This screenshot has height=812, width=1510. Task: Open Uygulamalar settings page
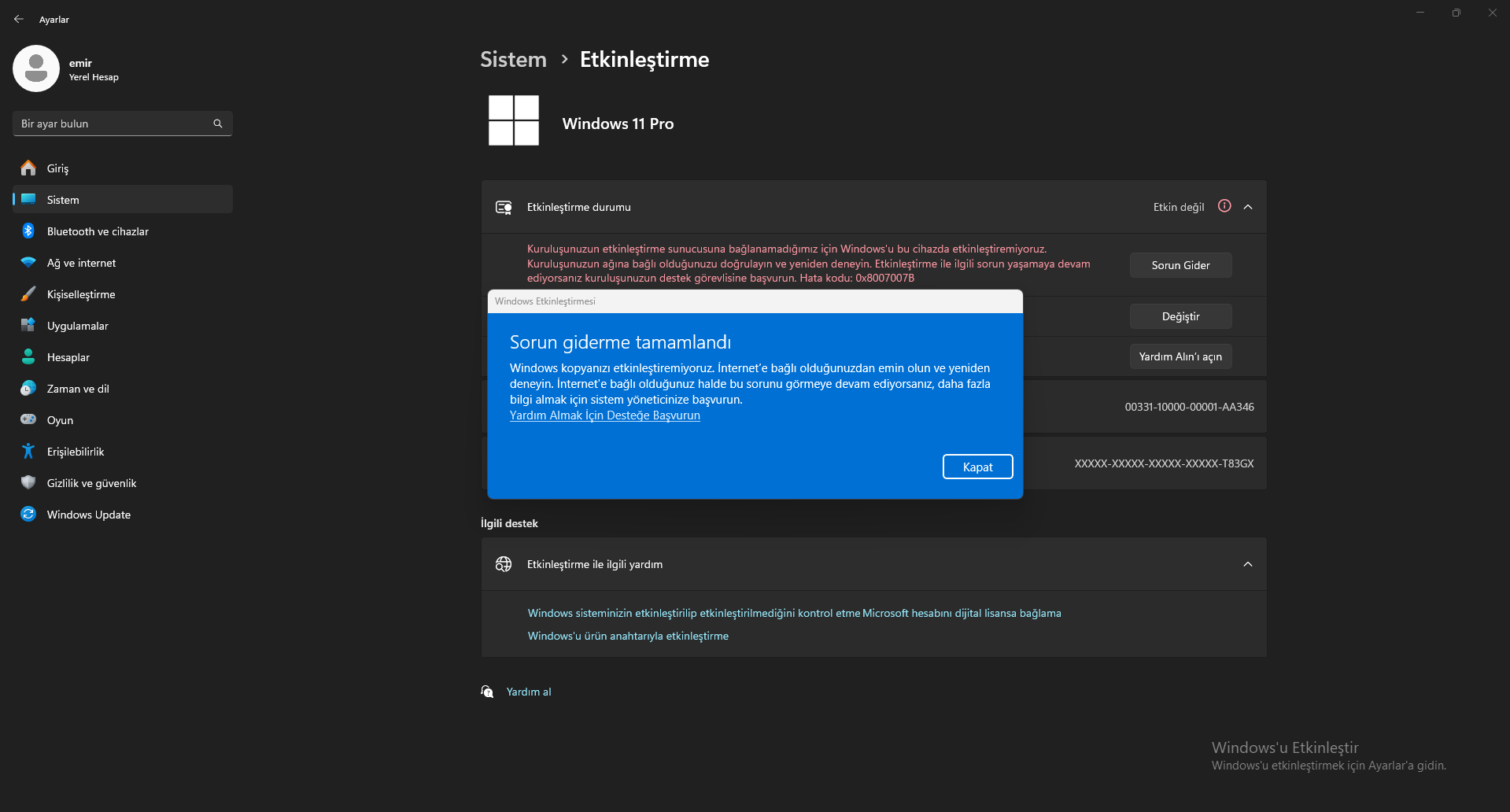tap(123, 326)
